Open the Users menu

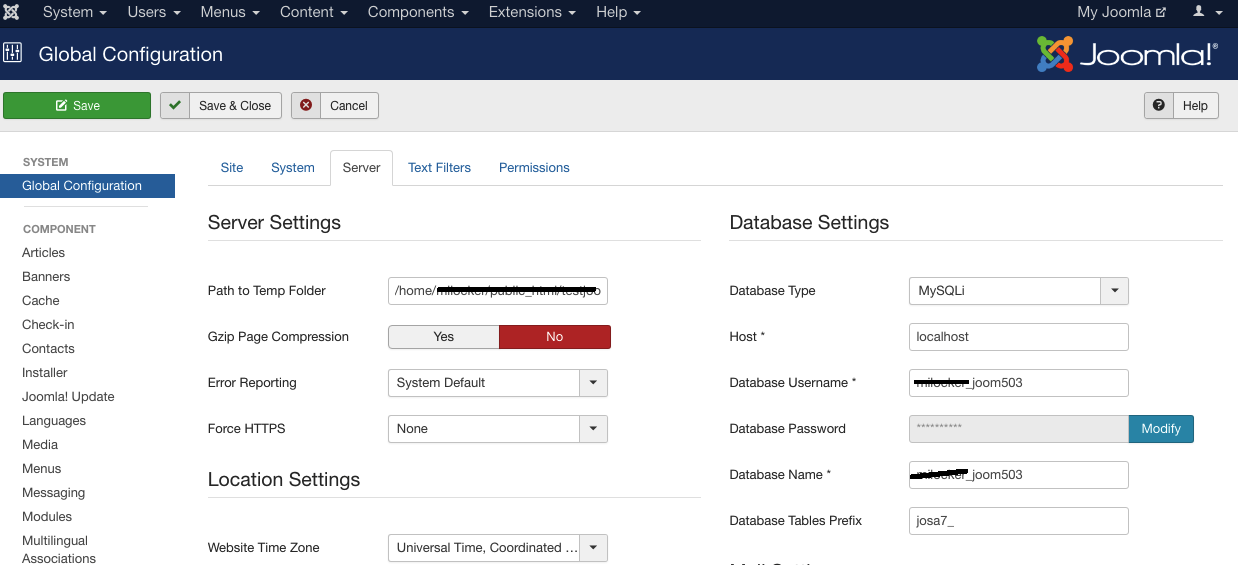point(154,12)
